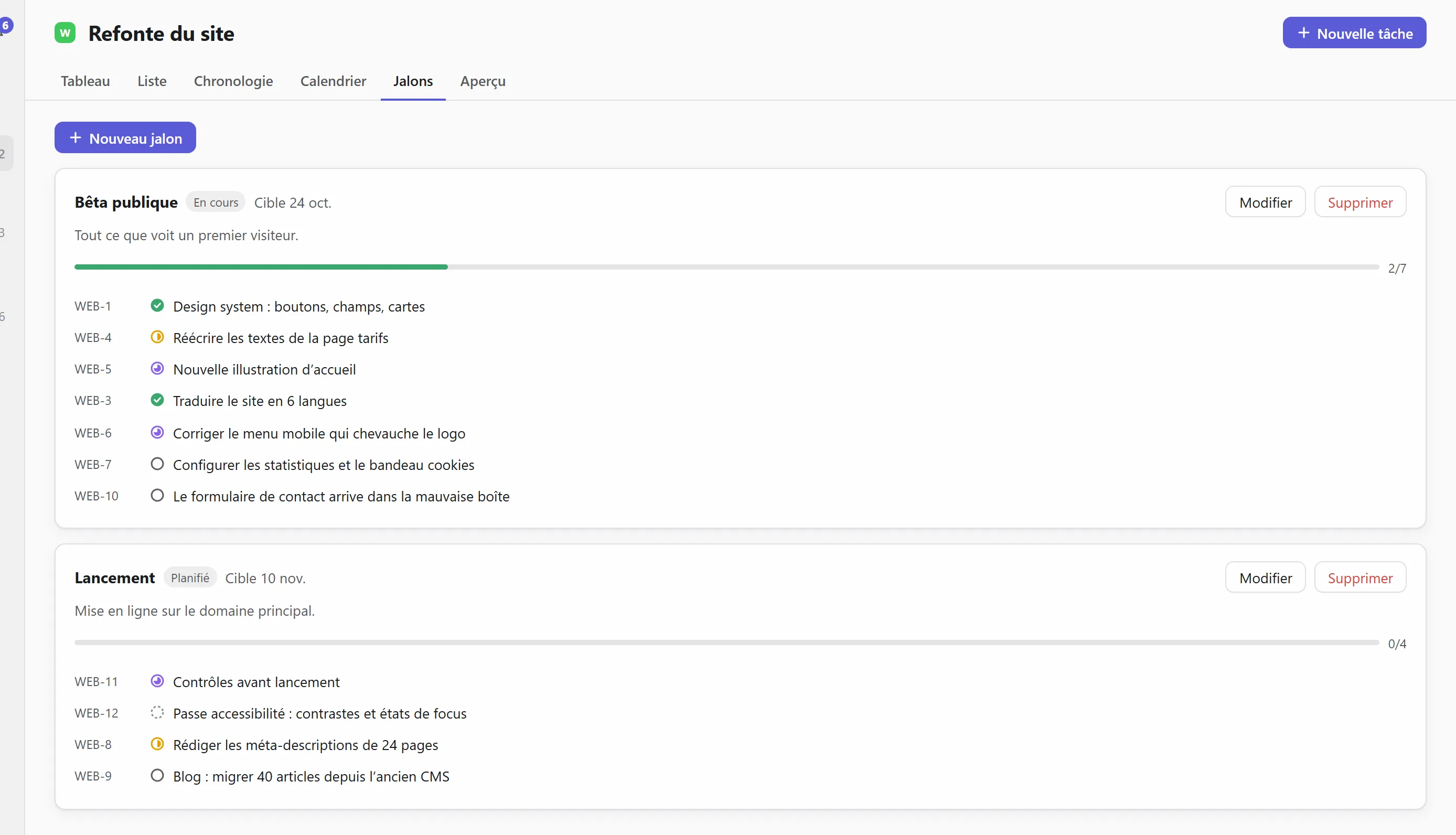The image size is (1456, 835).
Task: Click the purple status icon for WEB-6
Action: pyautogui.click(x=157, y=433)
